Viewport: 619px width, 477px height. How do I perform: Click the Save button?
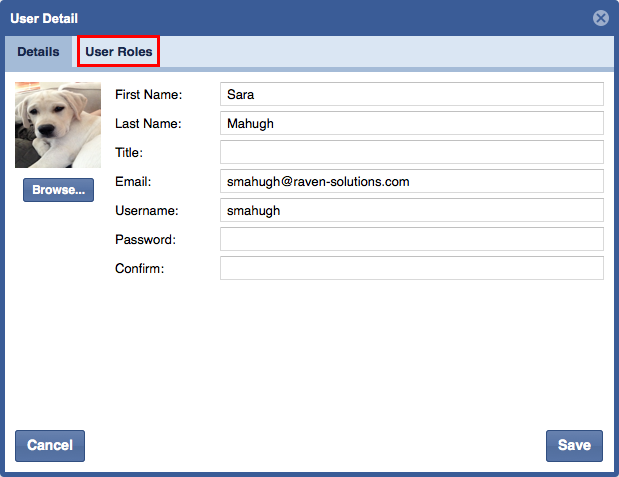click(574, 445)
